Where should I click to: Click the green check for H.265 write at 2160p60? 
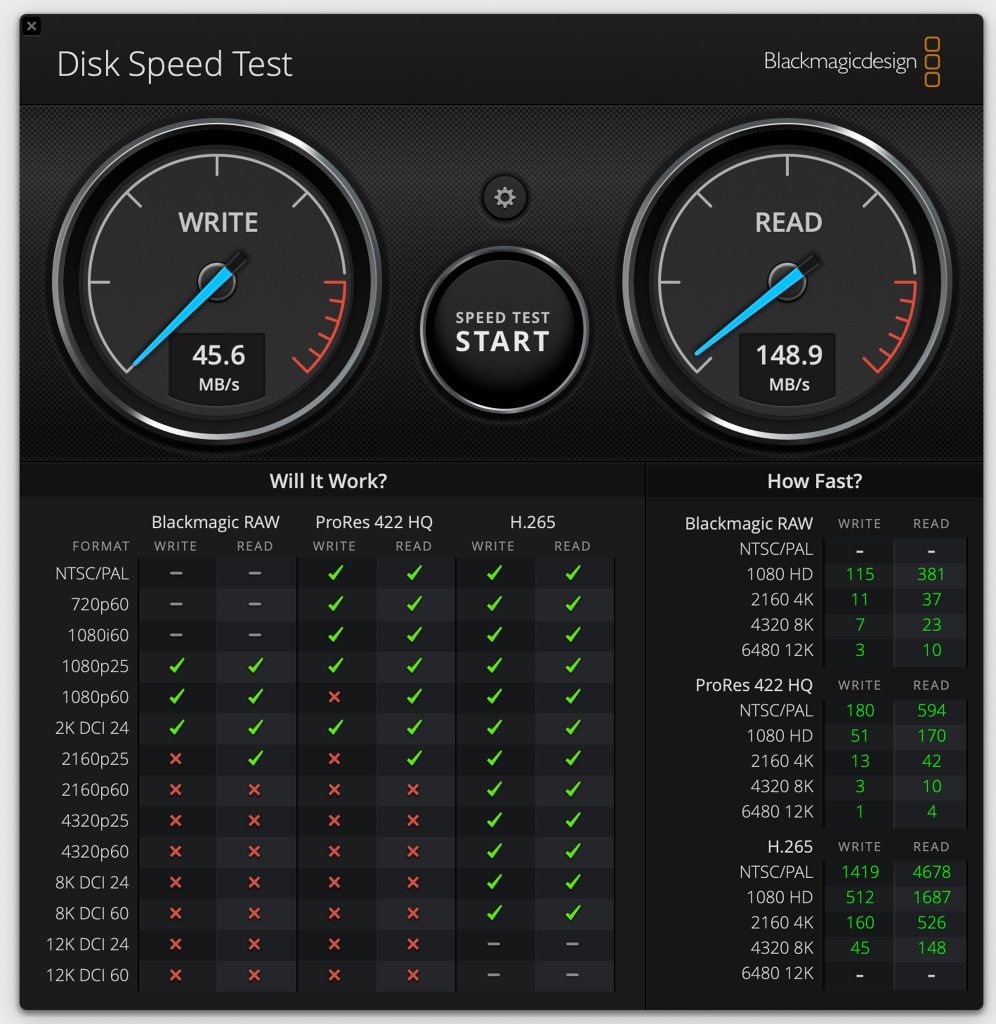pos(494,789)
